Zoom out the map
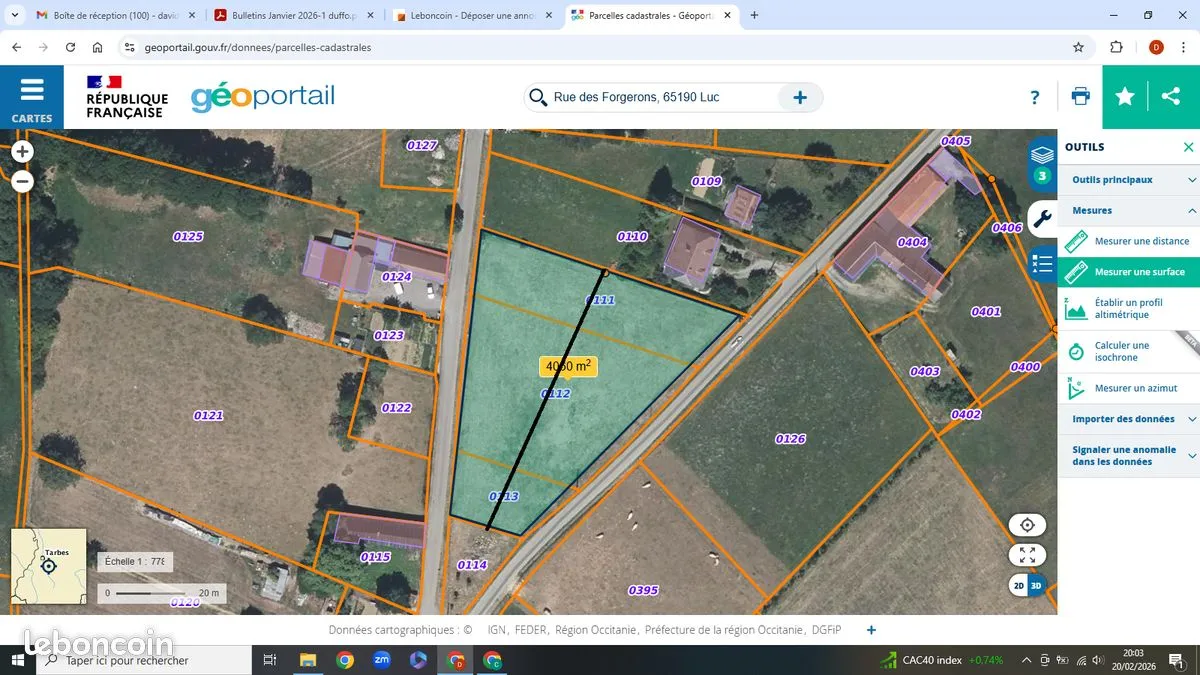 22,181
